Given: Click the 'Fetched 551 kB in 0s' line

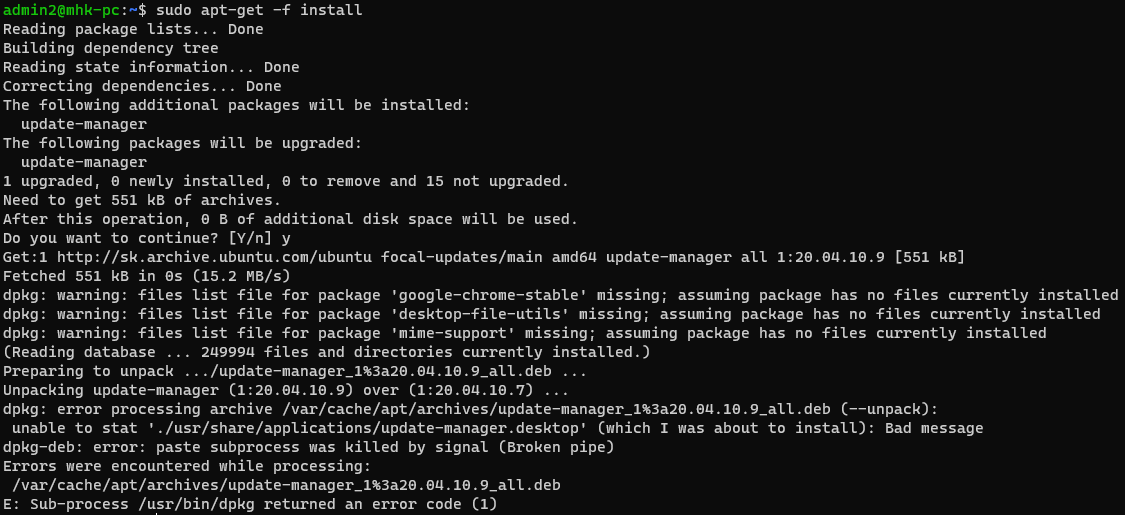Looking at the screenshot, I should 147,276.
